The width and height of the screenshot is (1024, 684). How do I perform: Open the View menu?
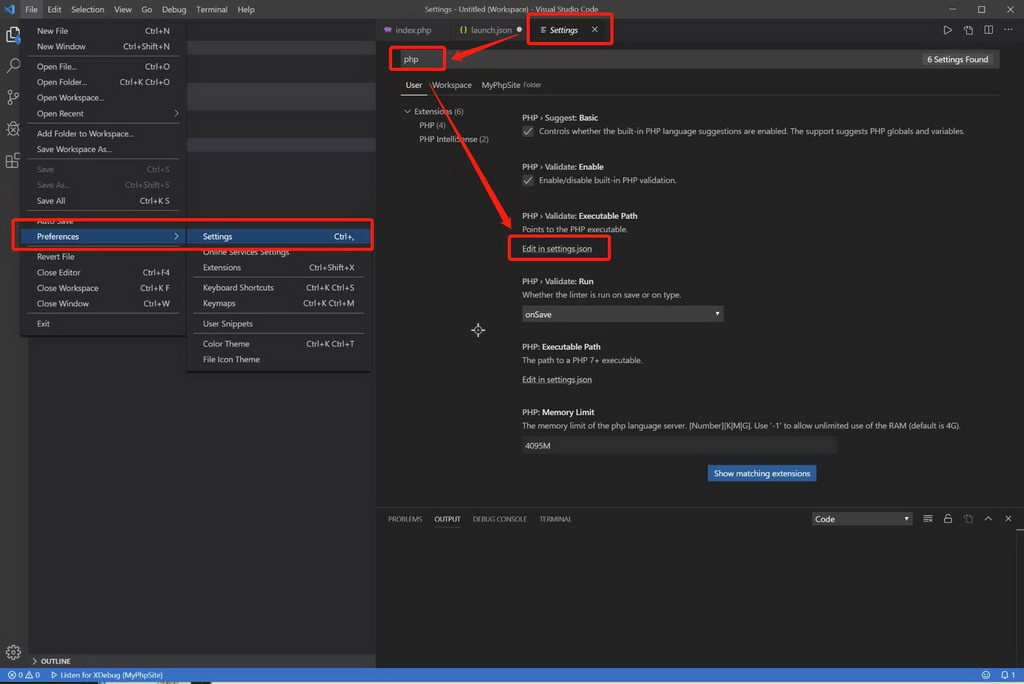point(123,9)
